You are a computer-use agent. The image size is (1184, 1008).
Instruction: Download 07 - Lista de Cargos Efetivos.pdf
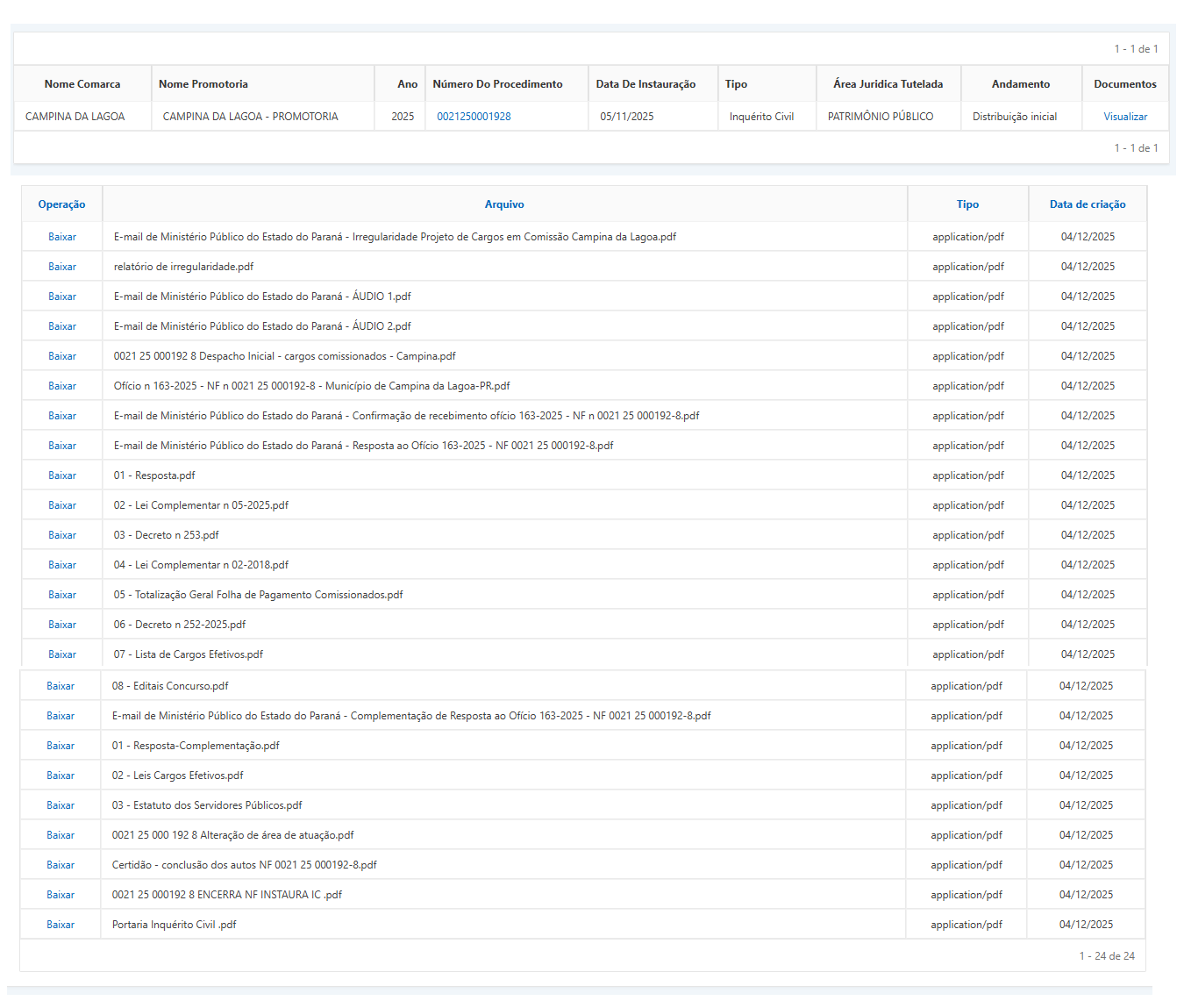point(62,654)
